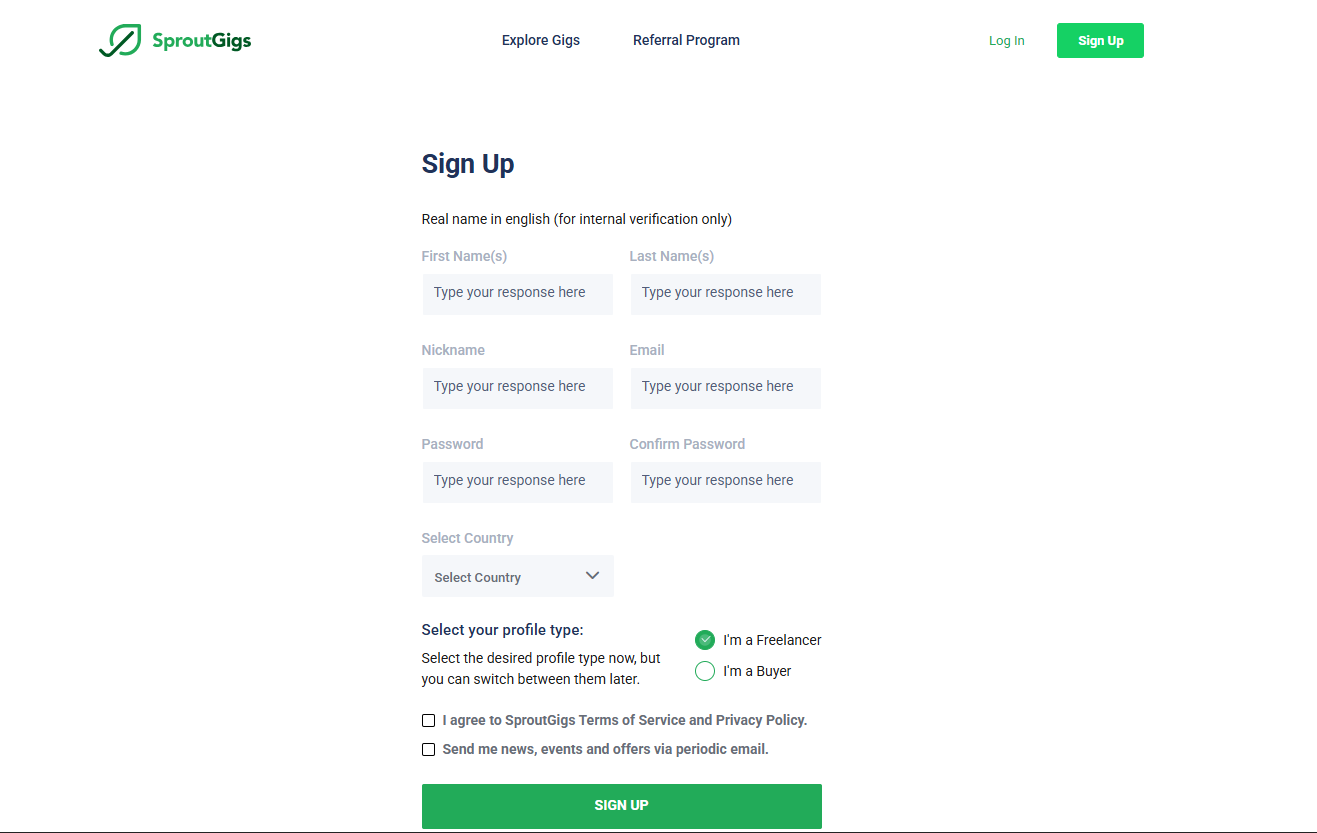Click the Log In link
The height and width of the screenshot is (833, 1317).
pos(1006,41)
